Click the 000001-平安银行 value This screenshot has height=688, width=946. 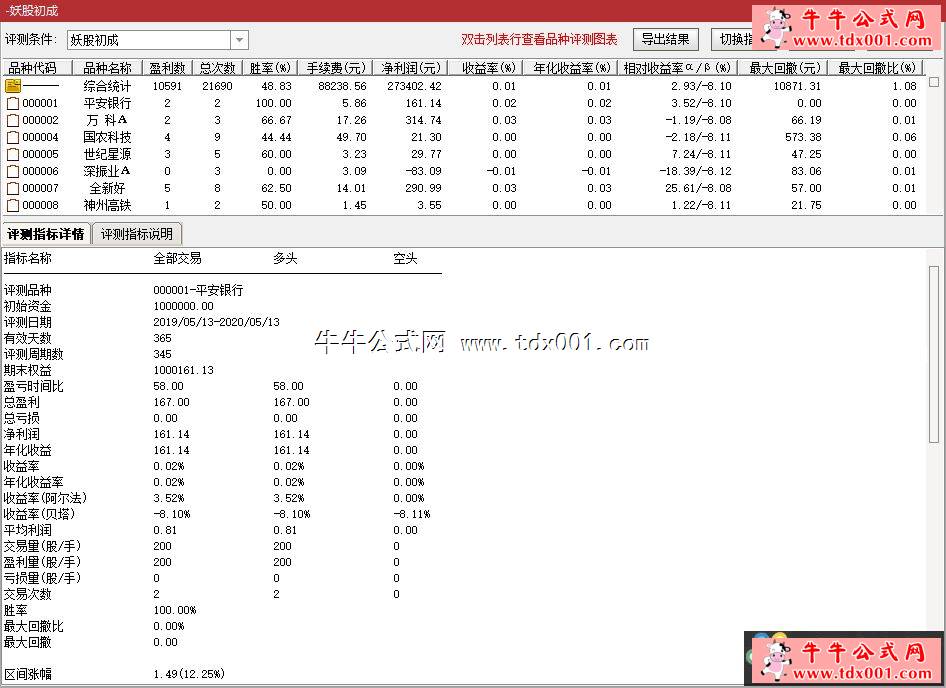coord(198,290)
